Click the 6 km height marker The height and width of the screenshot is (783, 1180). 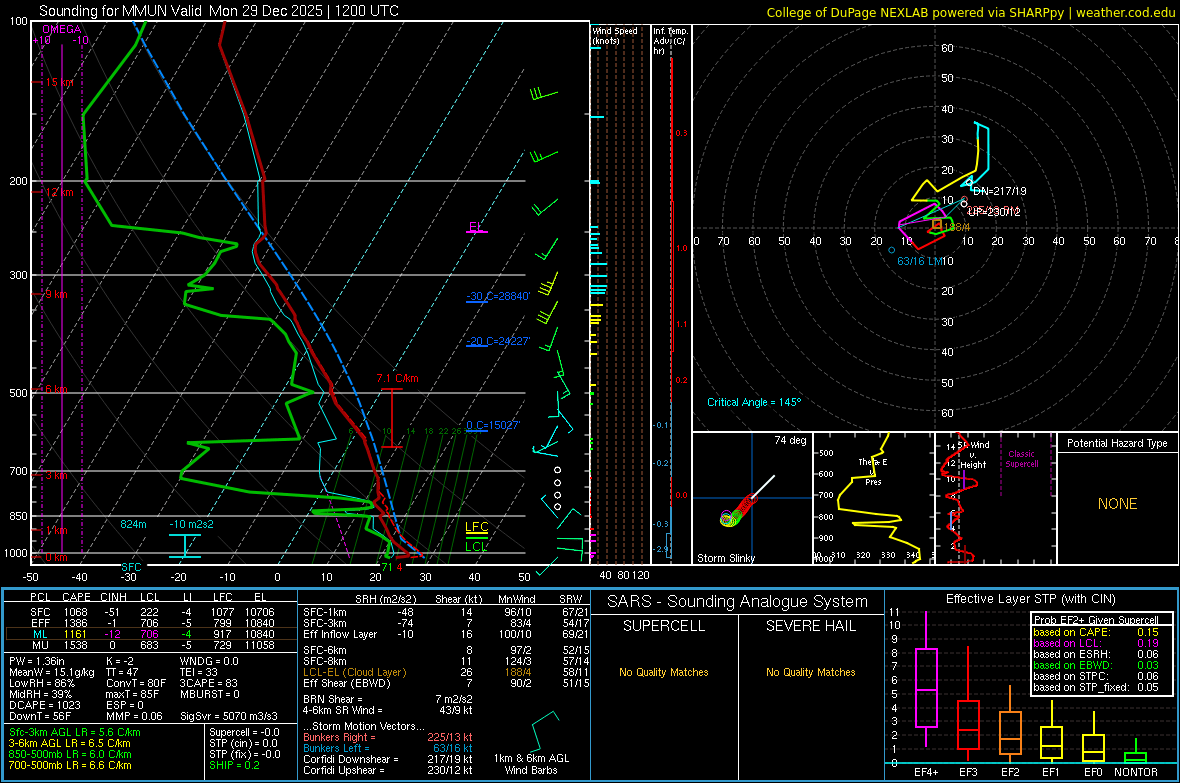56,389
